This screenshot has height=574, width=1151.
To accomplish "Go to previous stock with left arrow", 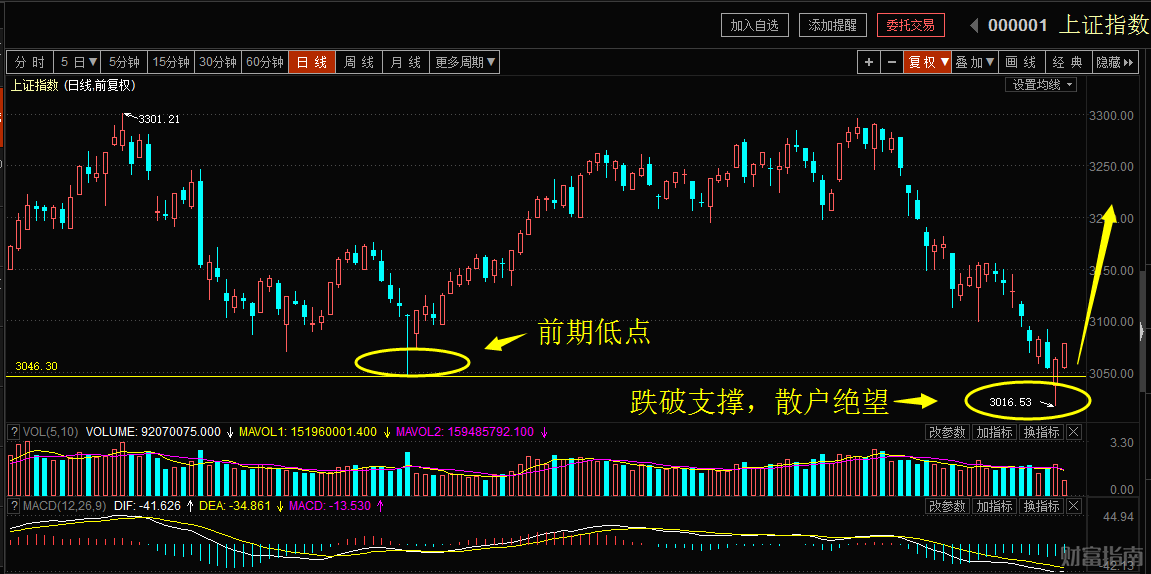I will click(974, 26).
